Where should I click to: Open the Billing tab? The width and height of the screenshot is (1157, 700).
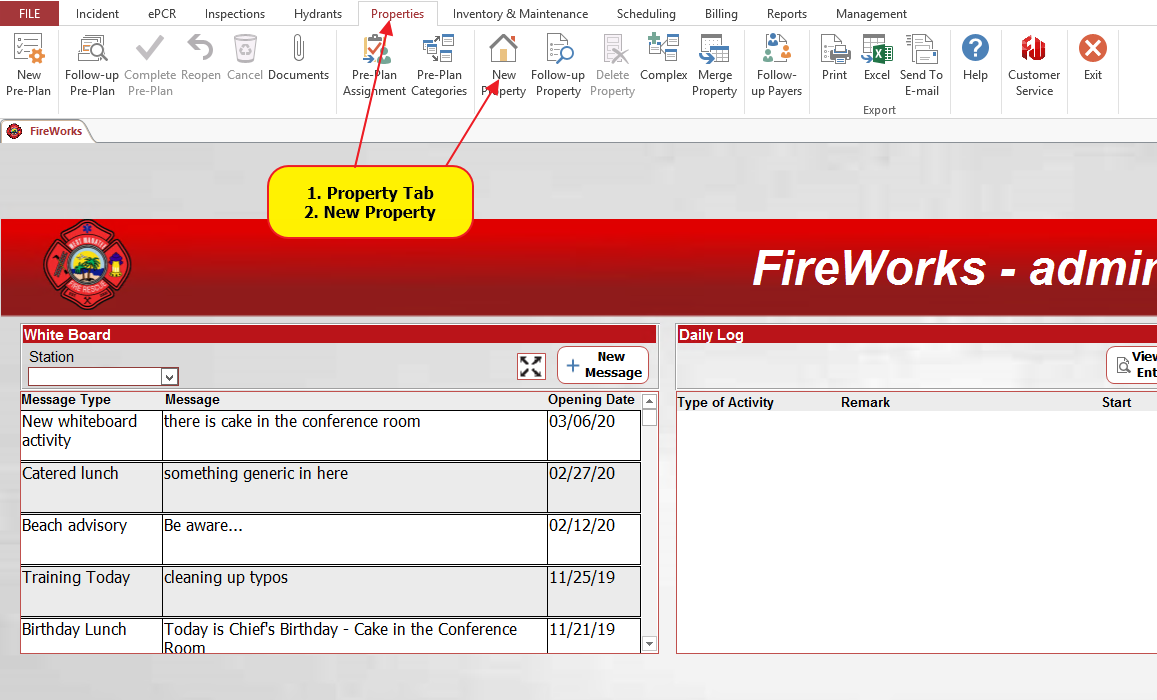[x=721, y=13]
